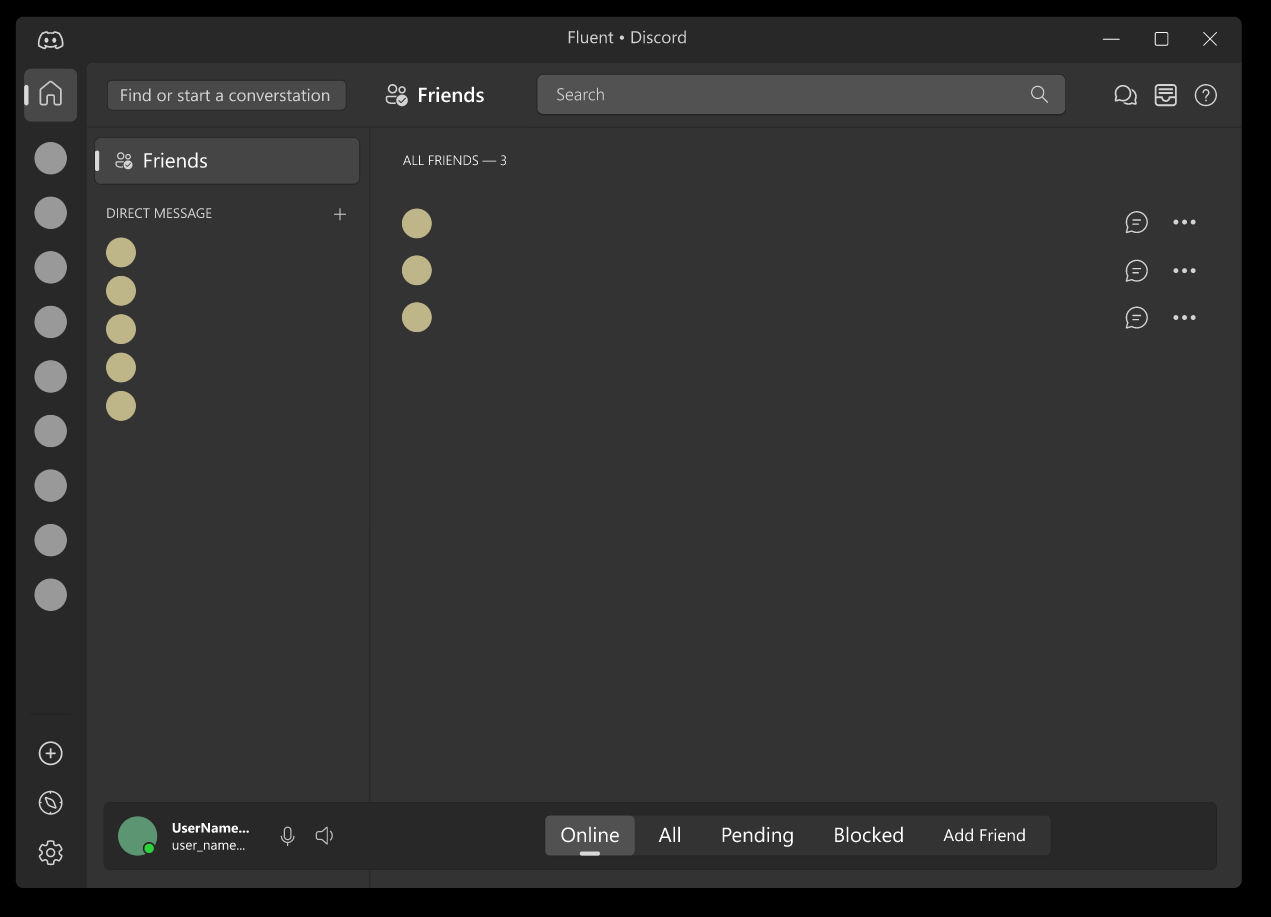Select the Home button in the server sidebar
The image size is (1271, 917).
point(50,95)
